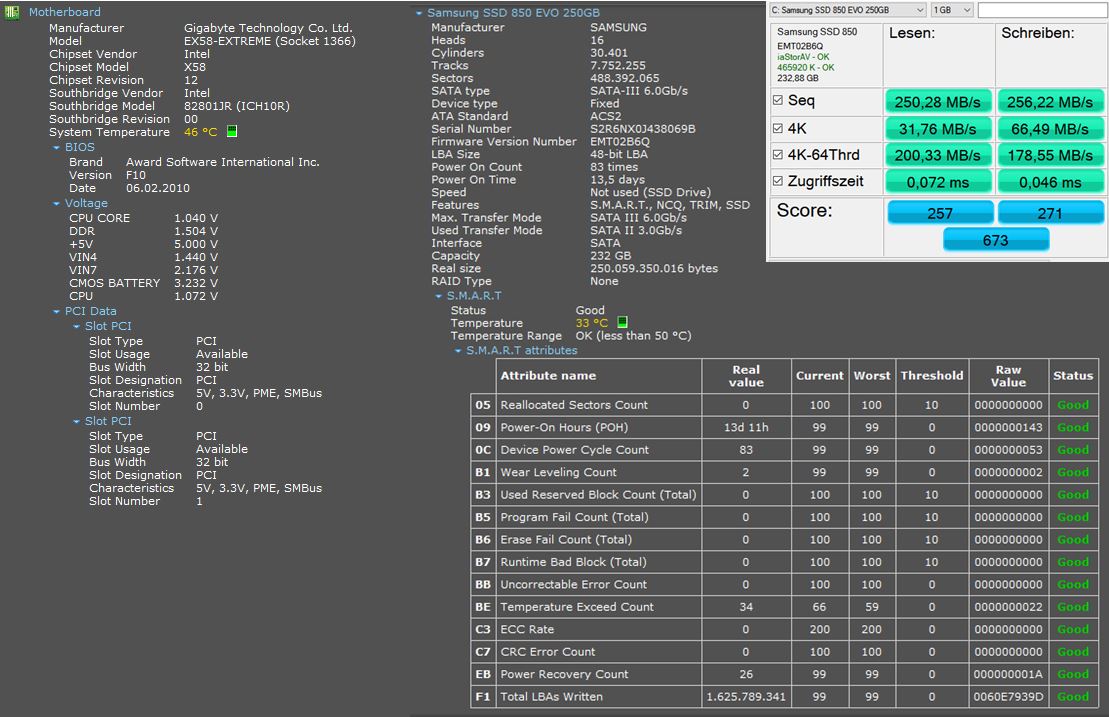Collapse the S.M.A.R.T section

tap(439, 296)
